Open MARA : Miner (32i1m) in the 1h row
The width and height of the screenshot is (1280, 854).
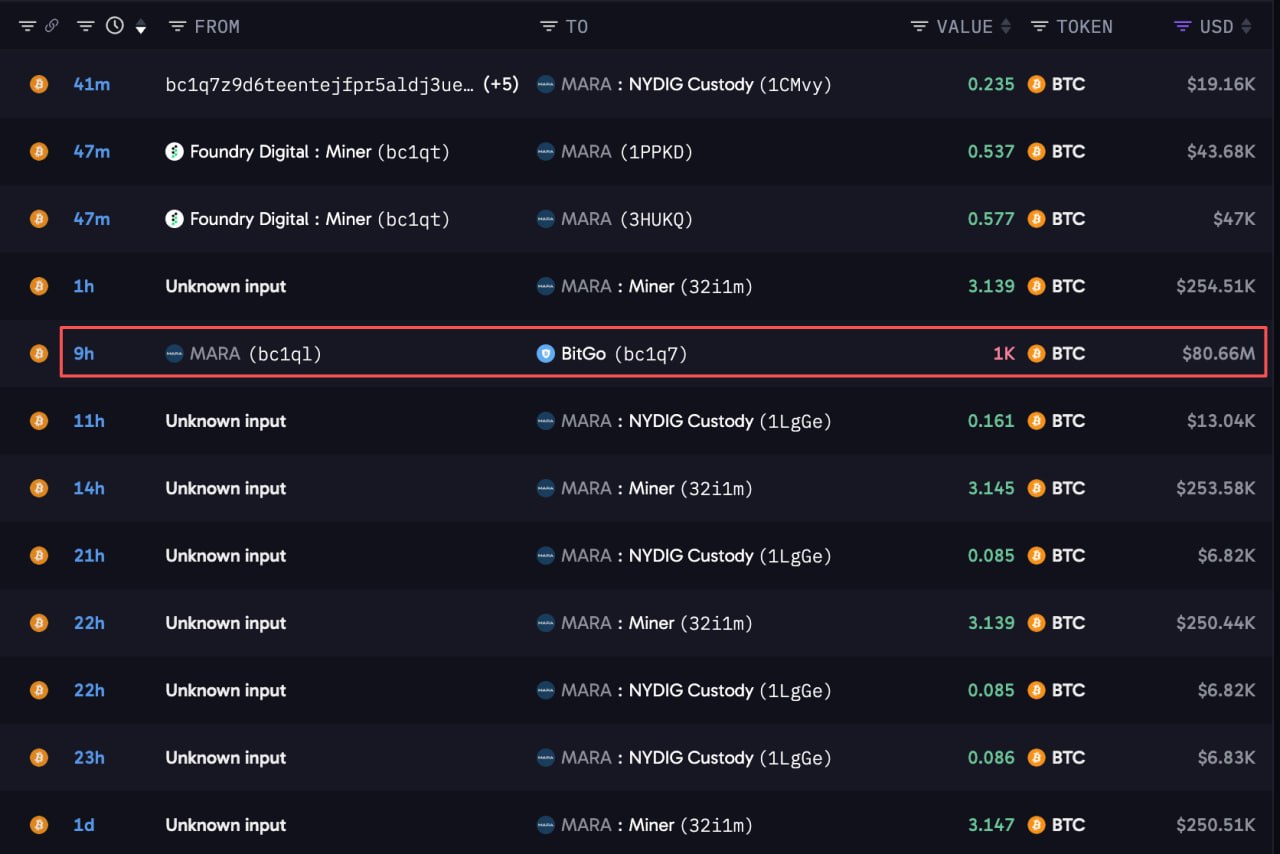point(657,286)
